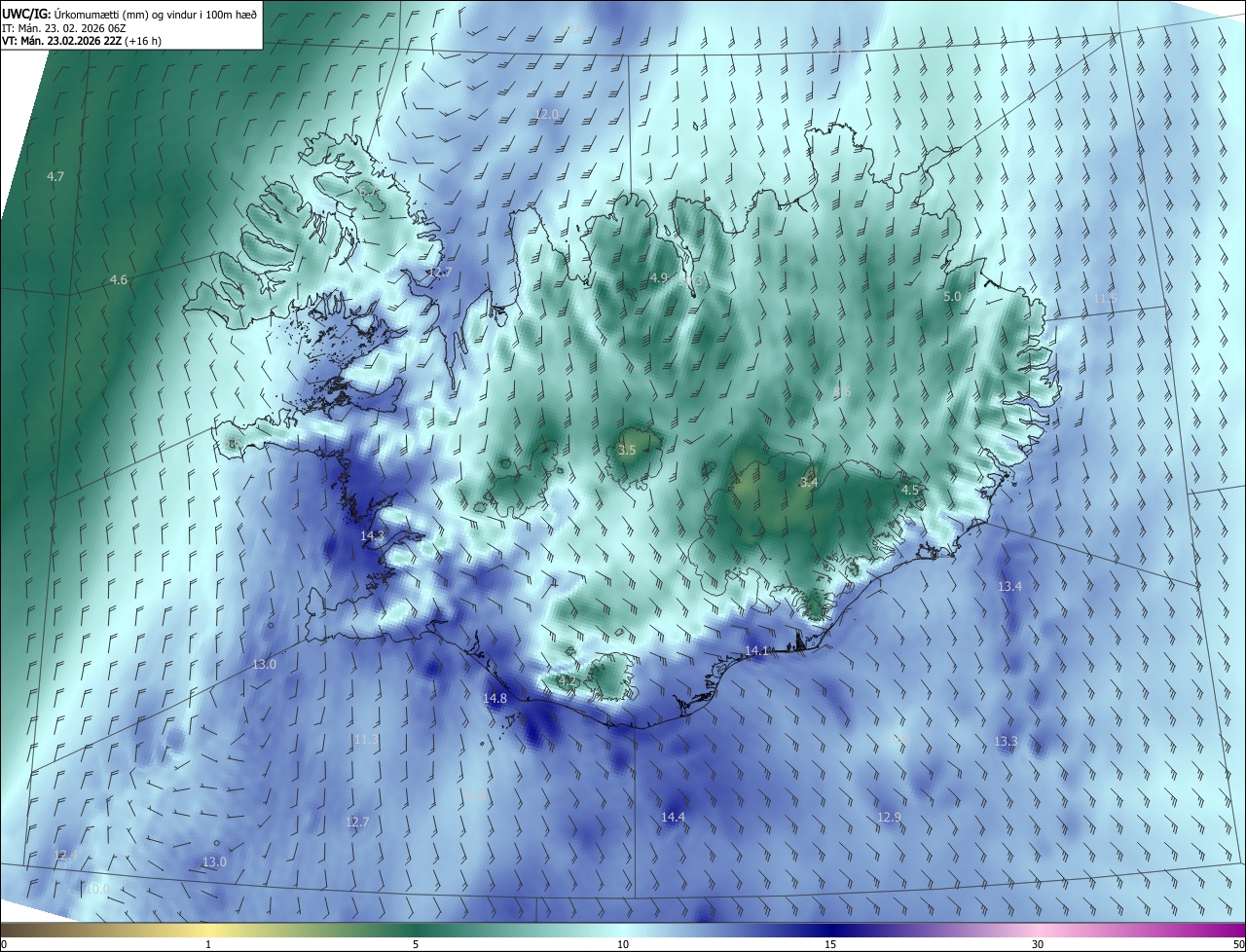This screenshot has width=1246, height=952.
Task: Click the 4.9 value label in the north
Action: point(659,278)
